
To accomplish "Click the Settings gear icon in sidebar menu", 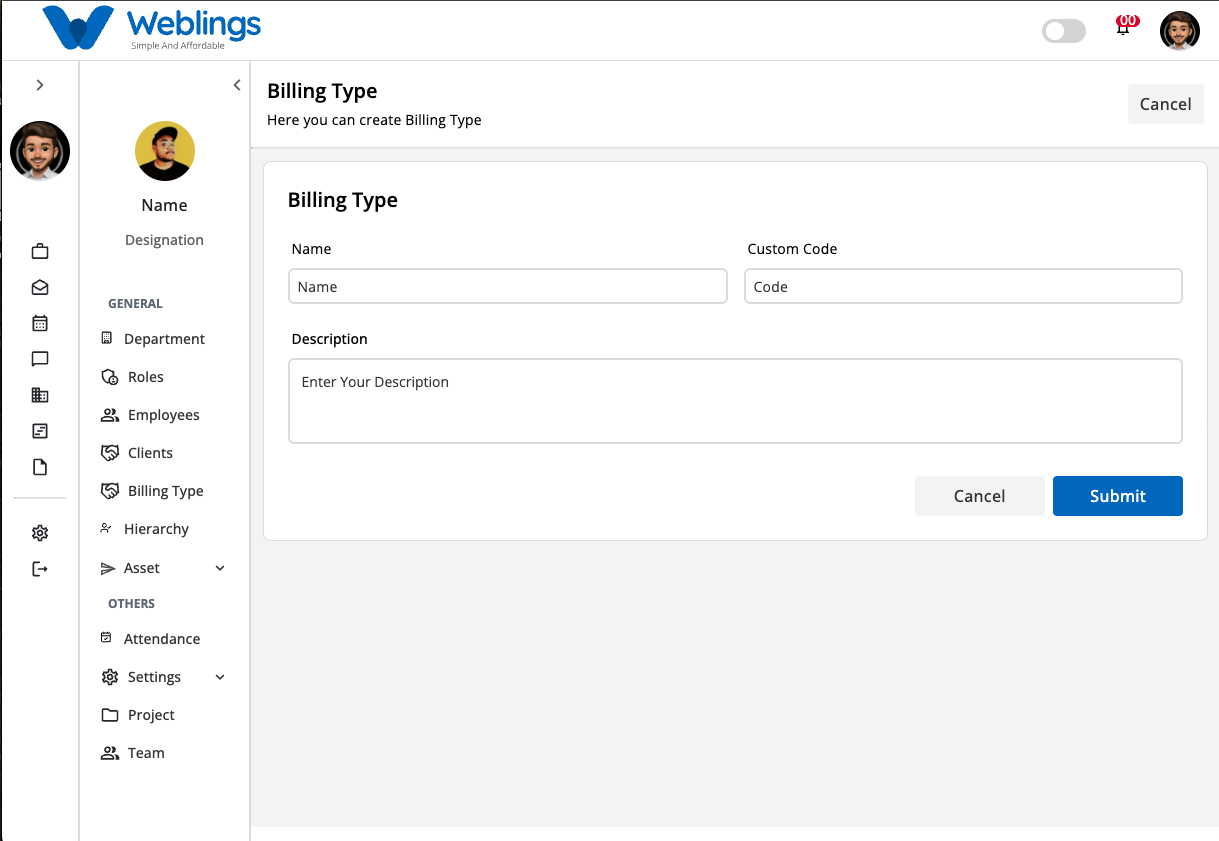I will click(110, 677).
